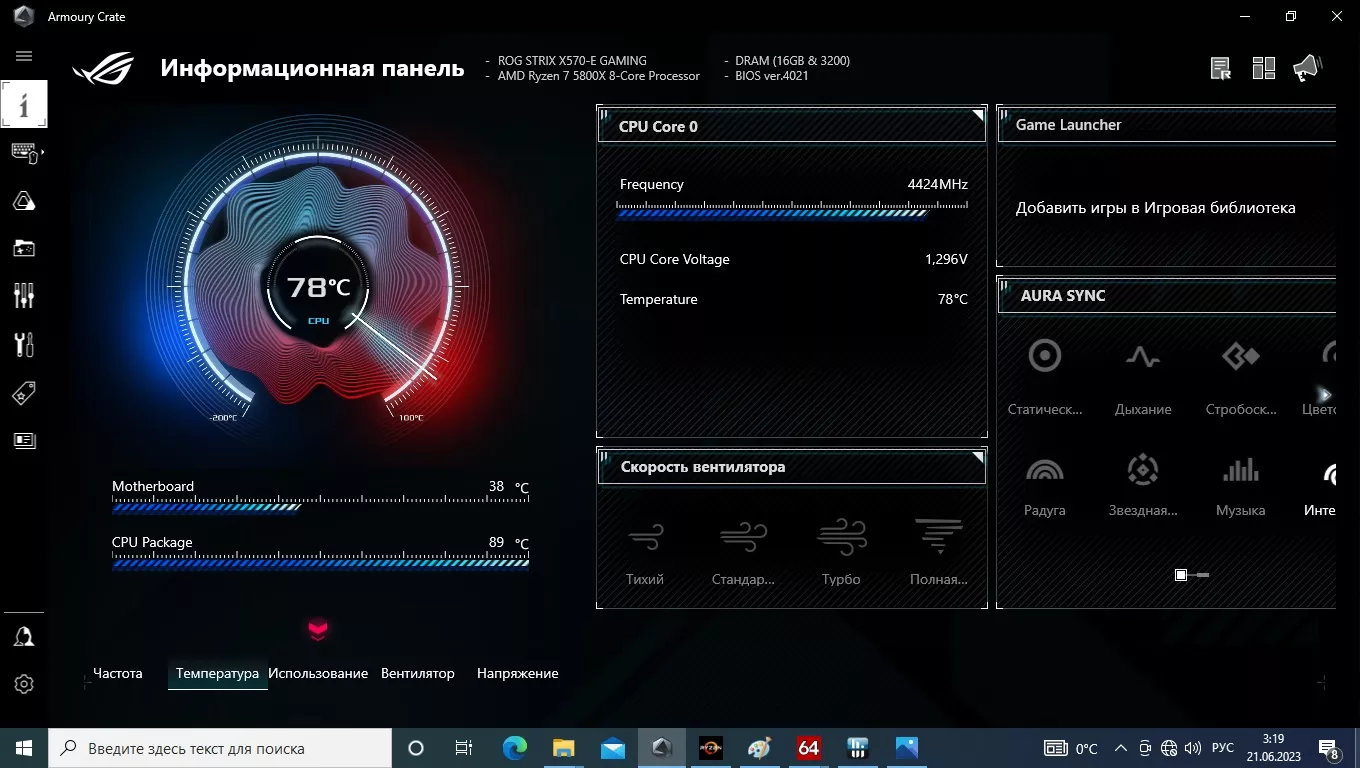Open AIDA64 from the taskbar
The image size is (1360, 768).
tap(809, 748)
